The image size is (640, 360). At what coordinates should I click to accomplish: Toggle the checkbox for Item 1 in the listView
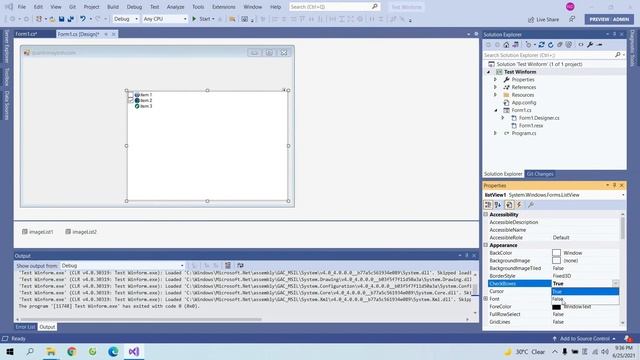[x=131, y=95]
